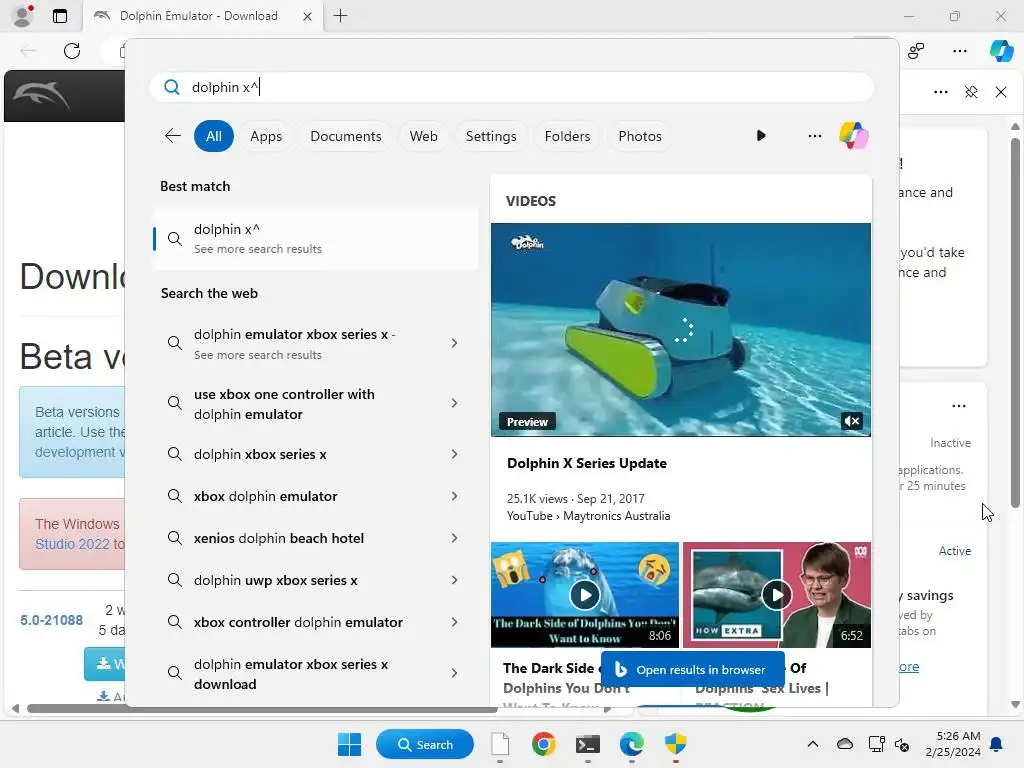Open the blank document taskbar icon
The image size is (1024, 768).
[x=500, y=744]
